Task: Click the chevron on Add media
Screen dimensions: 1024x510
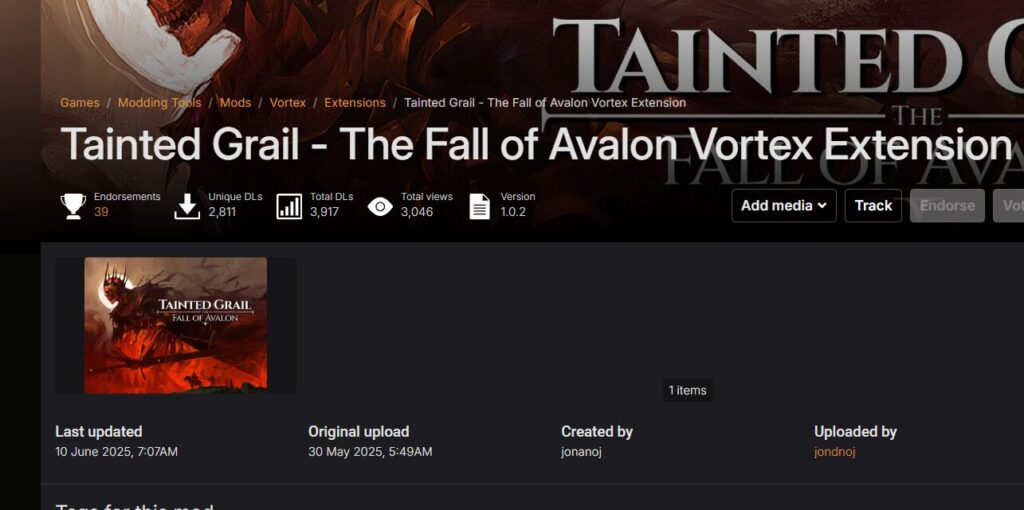Action: pyautogui.click(x=822, y=206)
